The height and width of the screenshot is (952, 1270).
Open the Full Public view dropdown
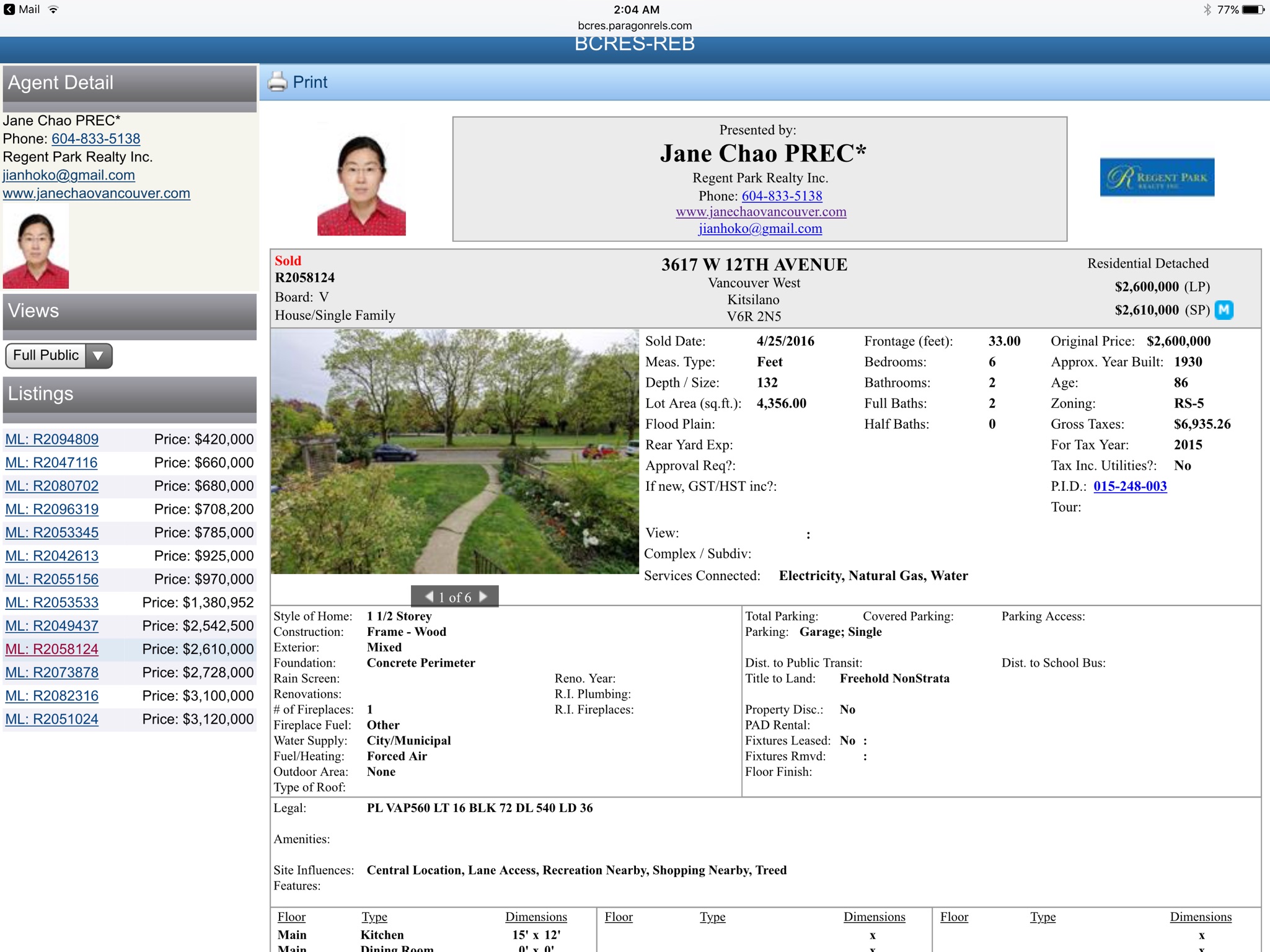point(59,356)
